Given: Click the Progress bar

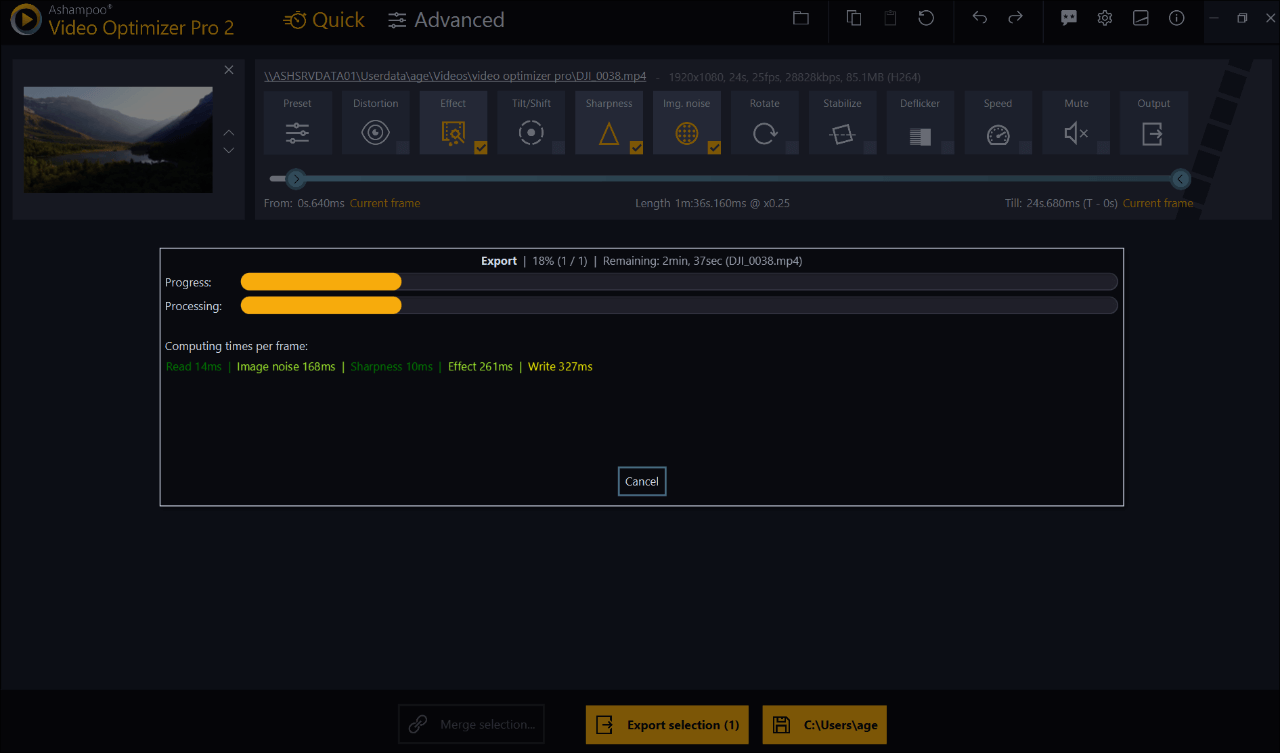Looking at the screenshot, I should coord(679,282).
